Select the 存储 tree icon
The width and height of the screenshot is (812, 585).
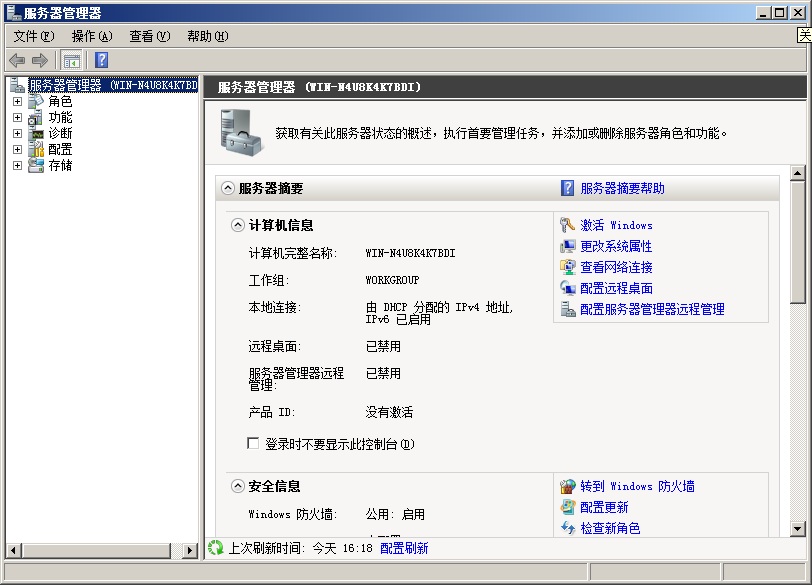pos(36,166)
